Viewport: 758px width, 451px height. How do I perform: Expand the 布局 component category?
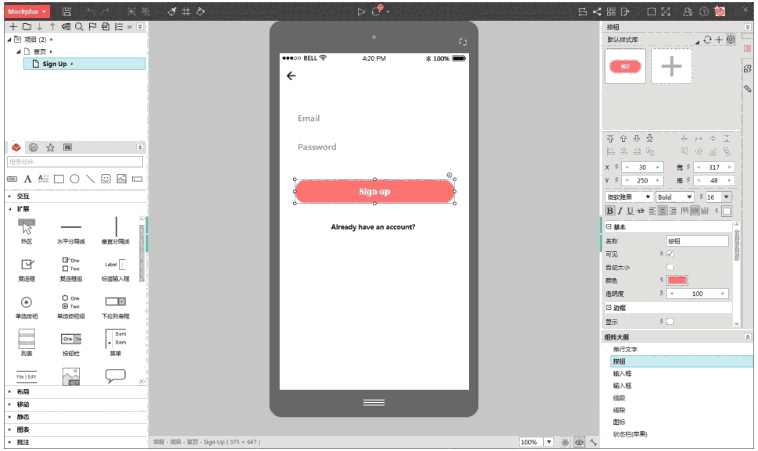[10, 392]
